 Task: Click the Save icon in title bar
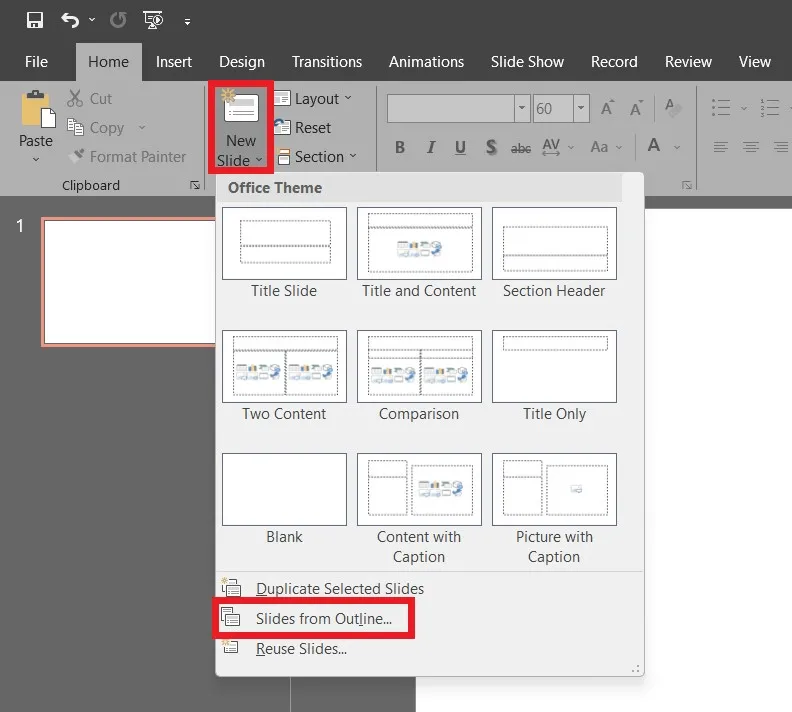35,20
